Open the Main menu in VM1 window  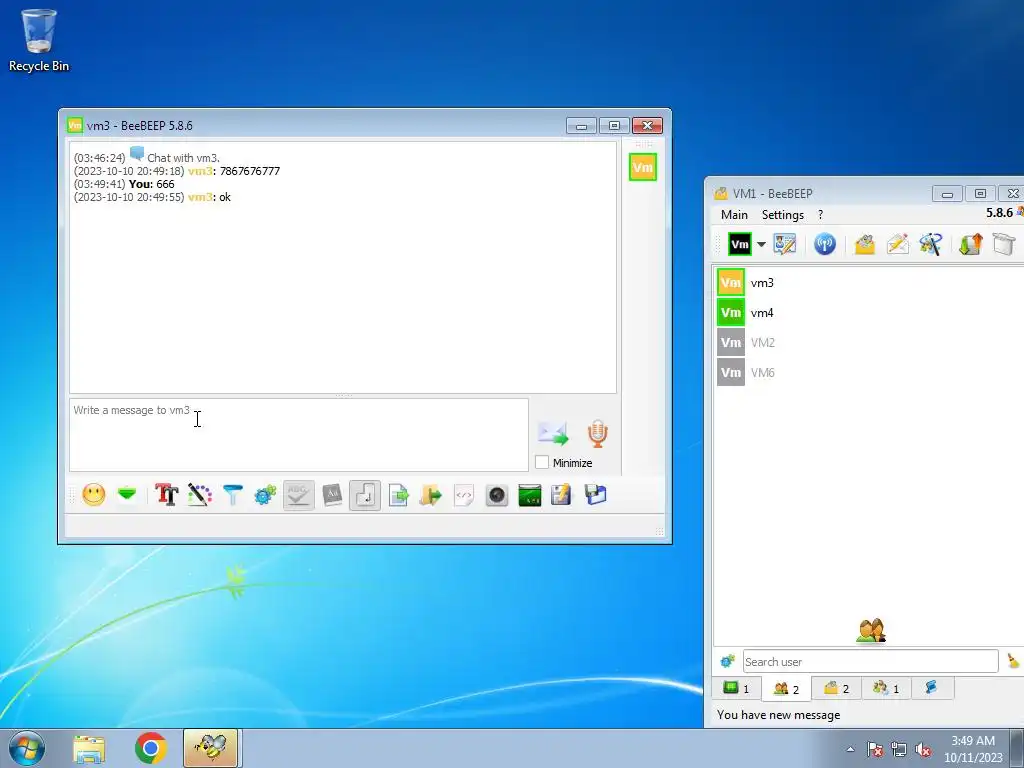click(x=734, y=215)
